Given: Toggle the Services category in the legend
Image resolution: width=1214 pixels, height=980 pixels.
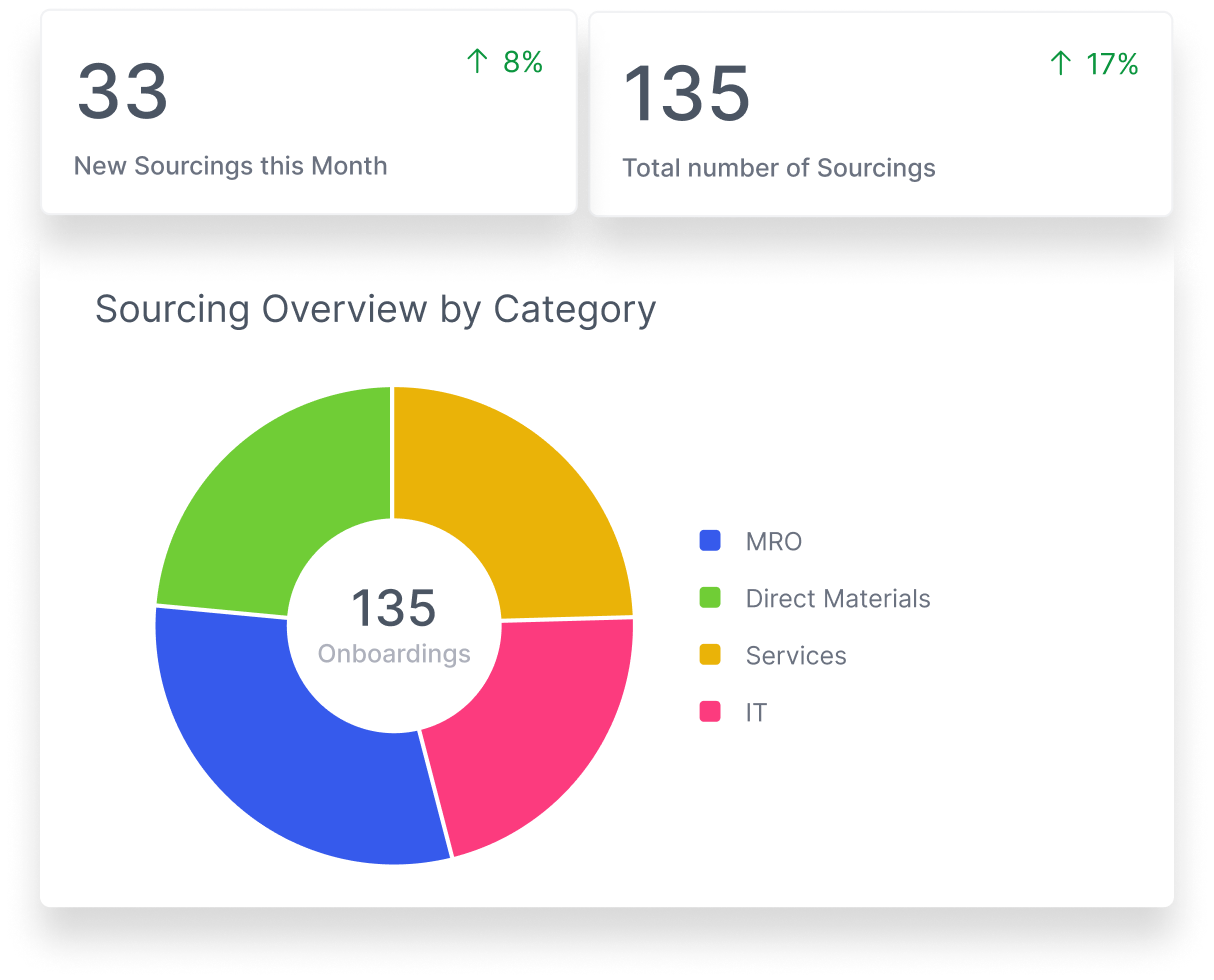Looking at the screenshot, I should click(x=795, y=655).
